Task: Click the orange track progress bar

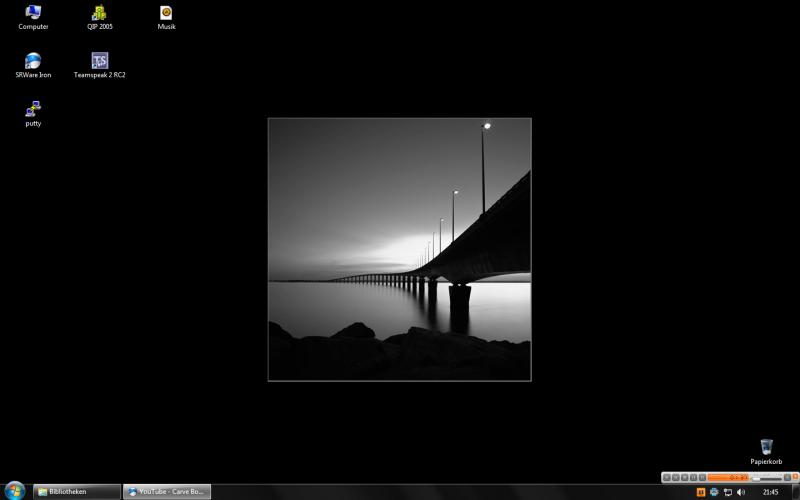Action: click(727, 478)
